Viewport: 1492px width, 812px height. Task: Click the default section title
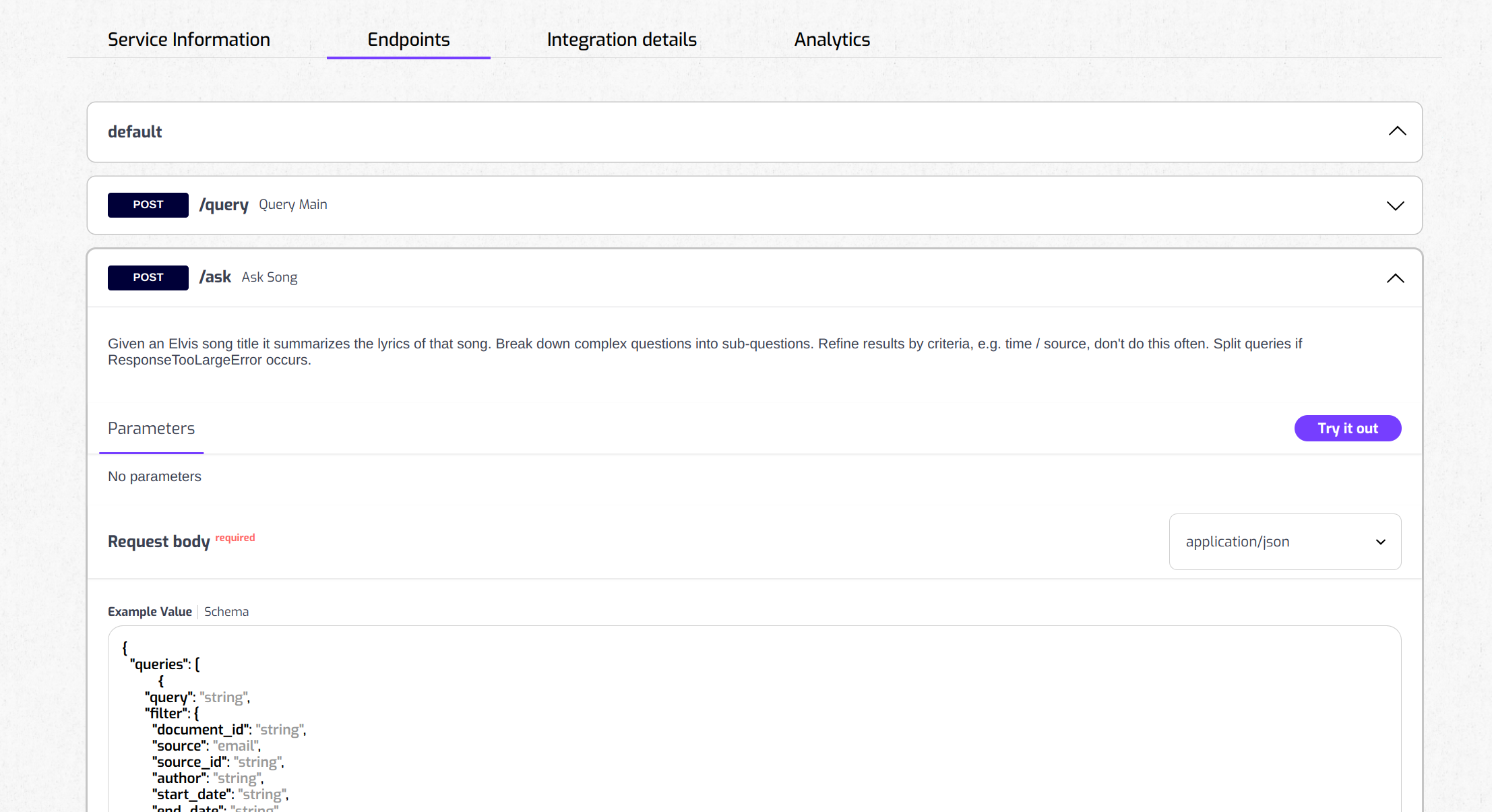coord(135,132)
